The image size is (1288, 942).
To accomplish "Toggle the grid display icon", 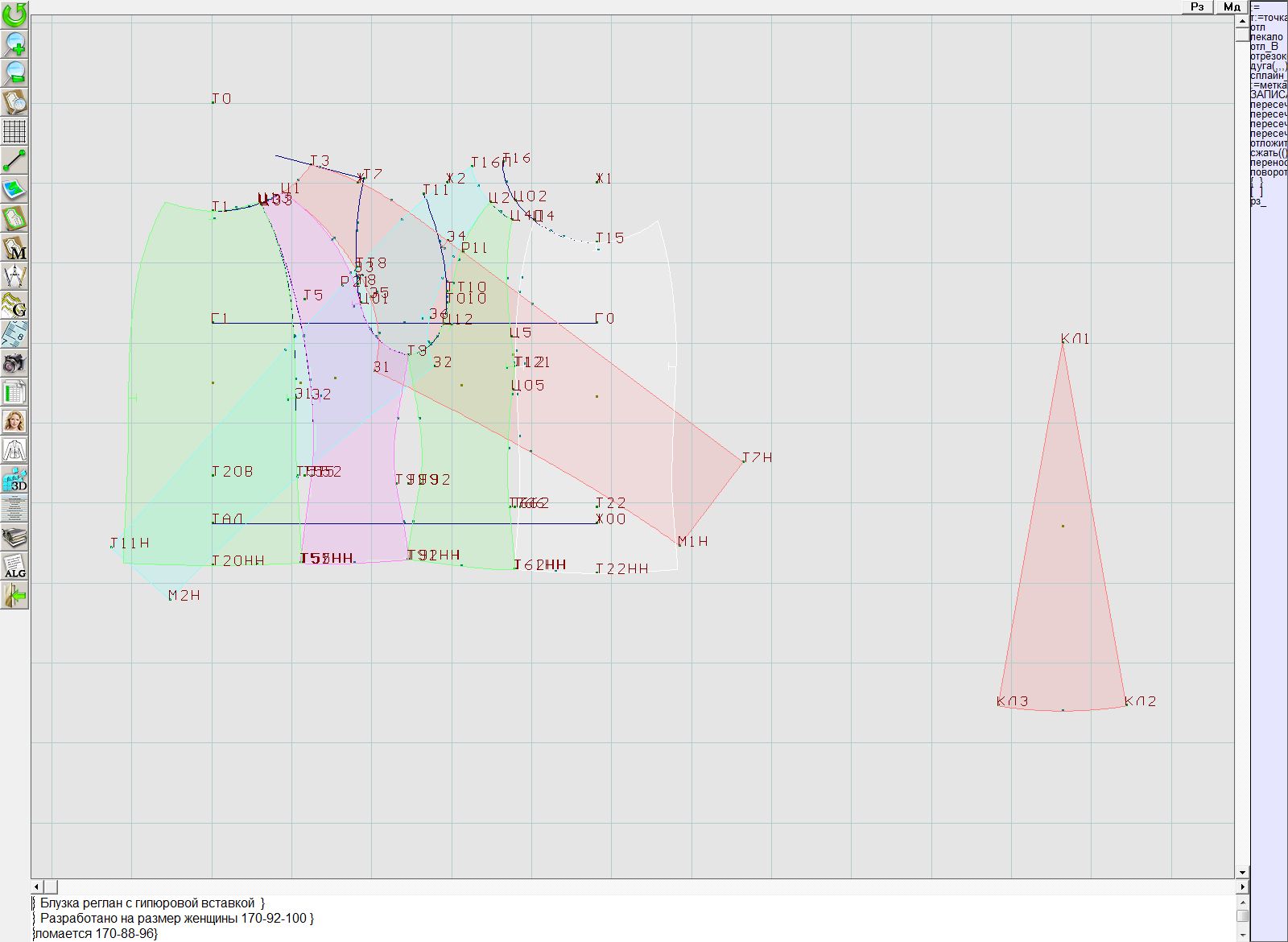I will click(14, 130).
